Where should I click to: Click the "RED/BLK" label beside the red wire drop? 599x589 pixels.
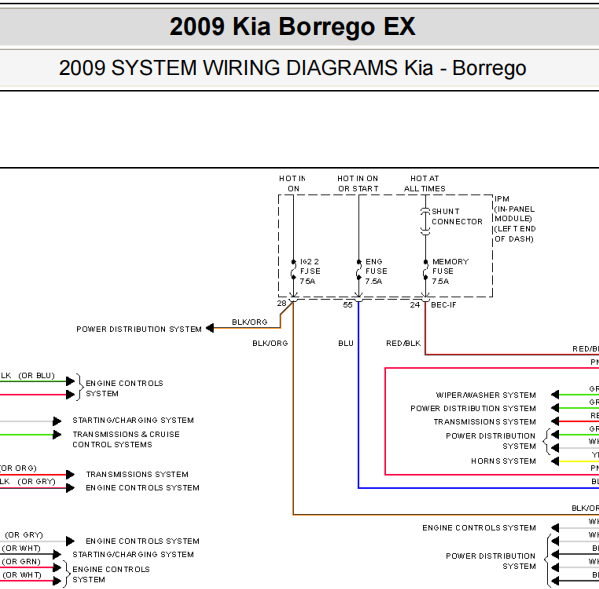coord(403,343)
